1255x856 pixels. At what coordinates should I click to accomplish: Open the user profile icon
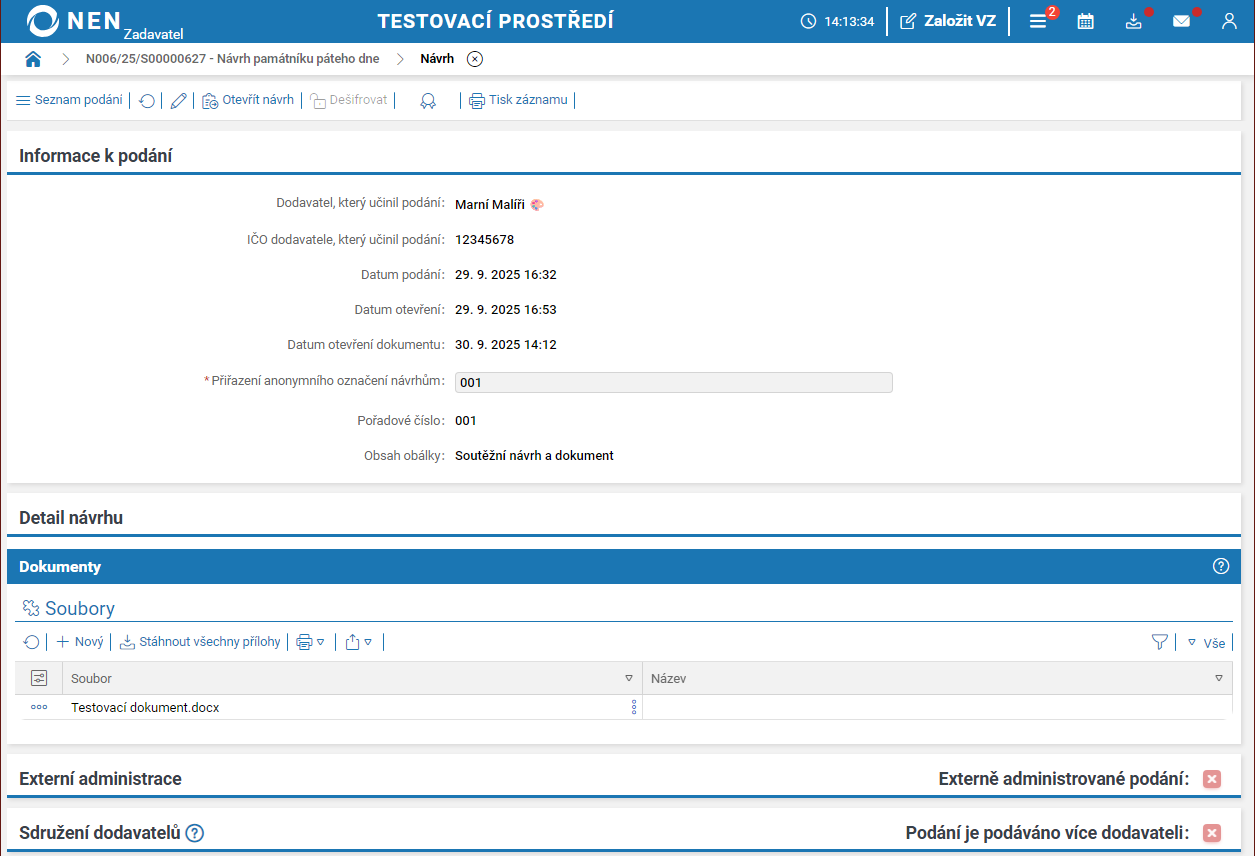click(1229, 21)
